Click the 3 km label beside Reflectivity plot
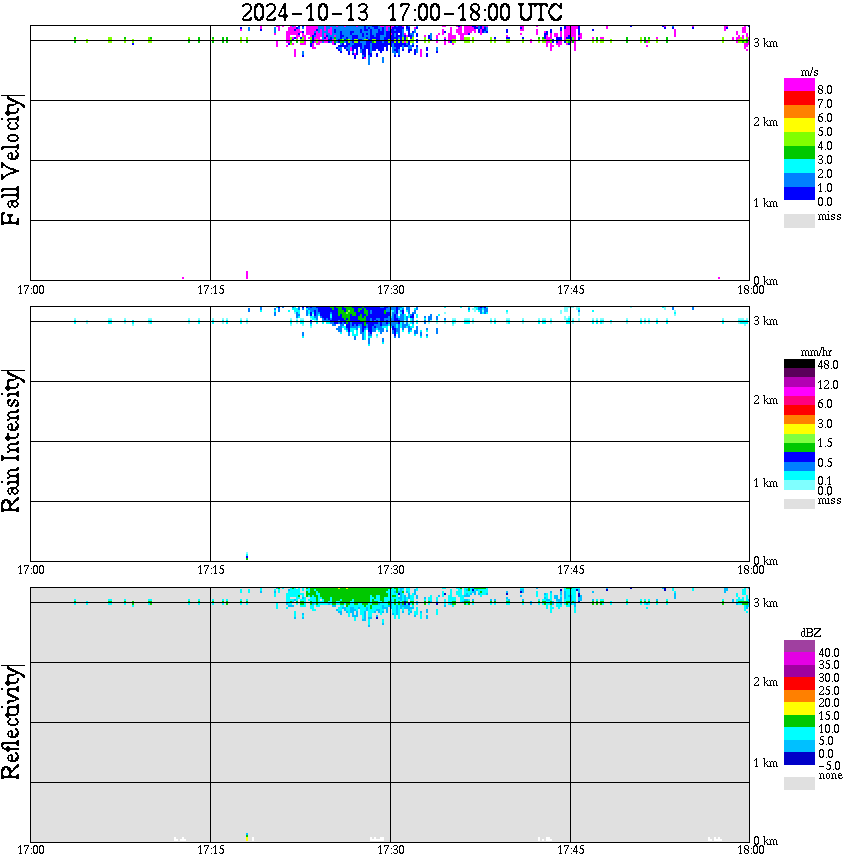Viewport: 850px width, 868px height. (765, 603)
